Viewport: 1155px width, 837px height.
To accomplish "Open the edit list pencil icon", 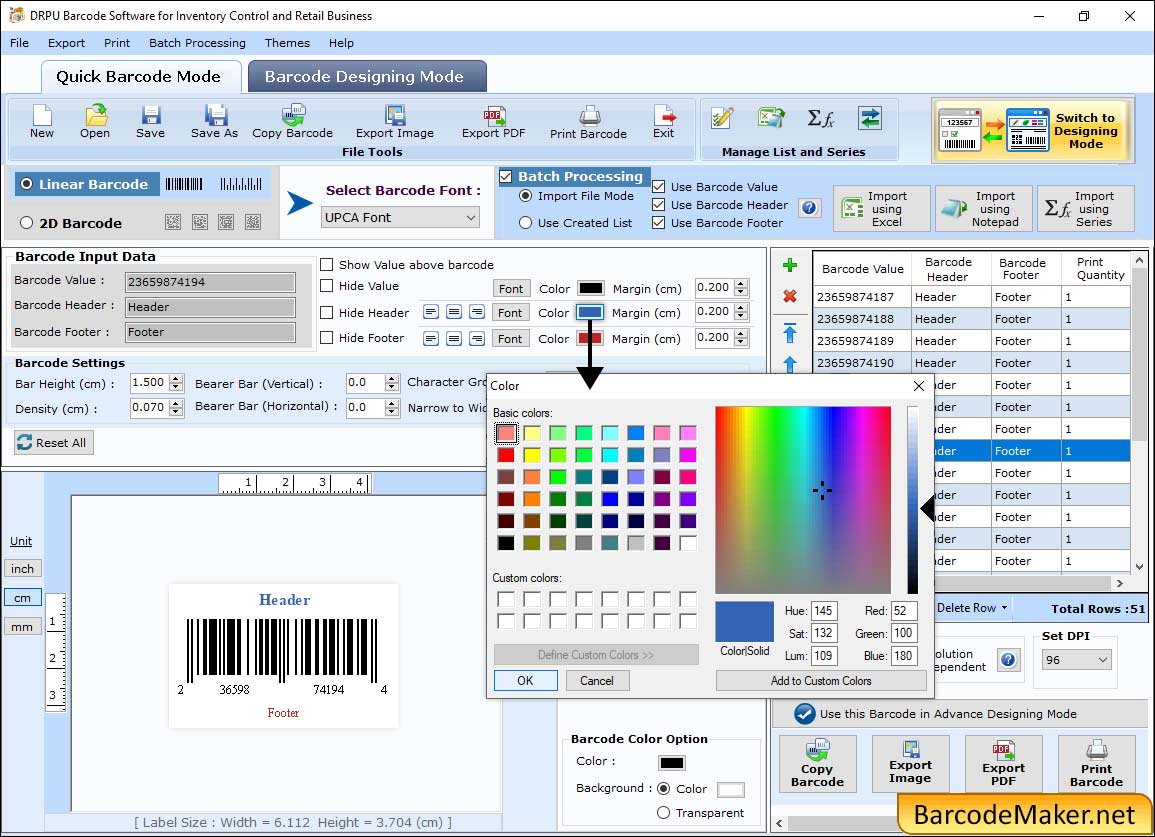I will pos(722,118).
